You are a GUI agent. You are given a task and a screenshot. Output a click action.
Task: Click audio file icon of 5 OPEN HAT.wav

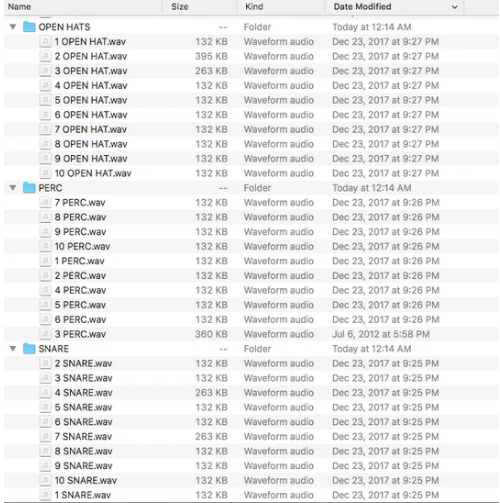pos(45,100)
